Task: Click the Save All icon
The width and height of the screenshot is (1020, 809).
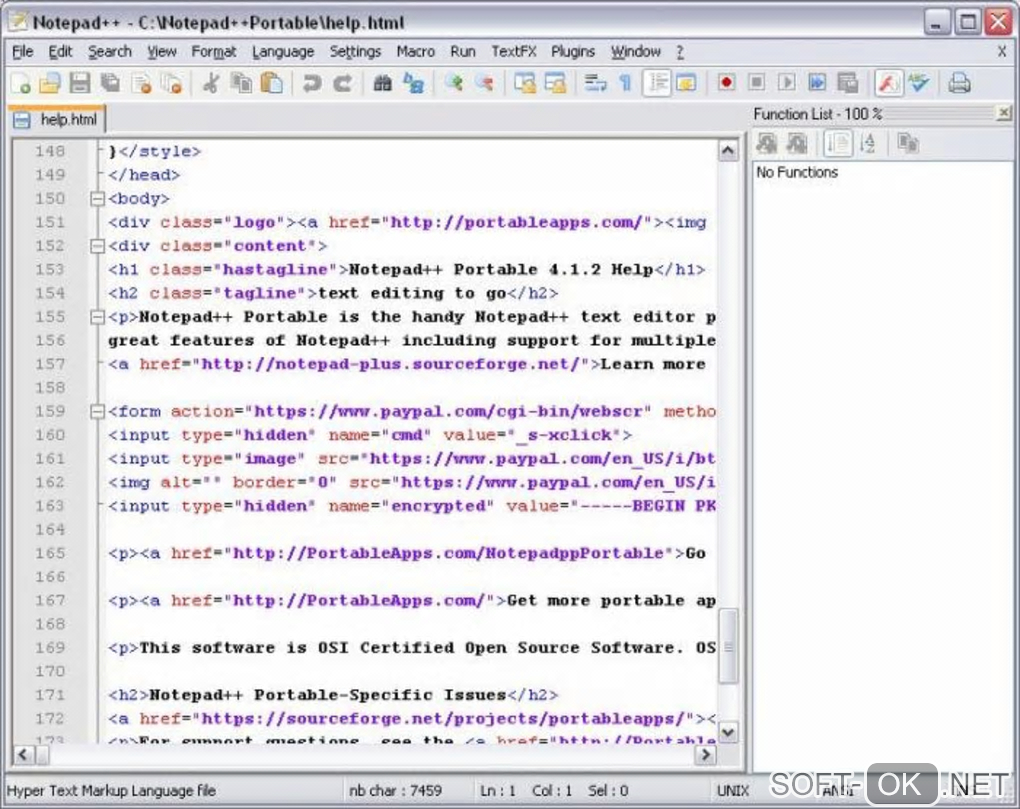Action: pyautogui.click(x=111, y=83)
